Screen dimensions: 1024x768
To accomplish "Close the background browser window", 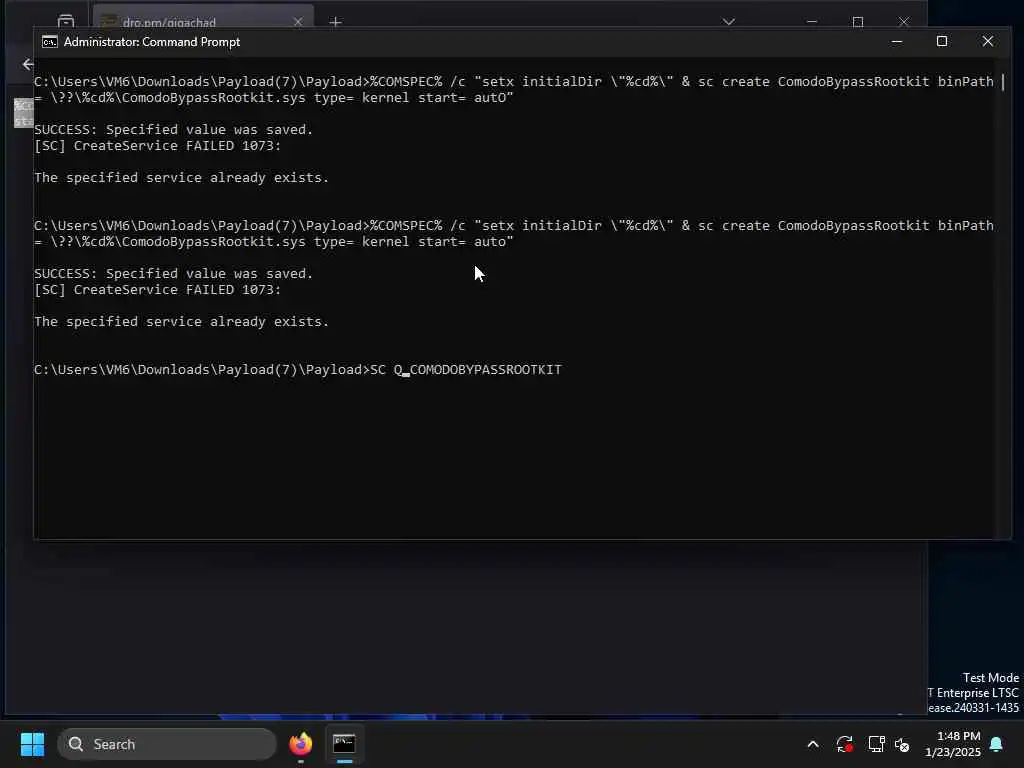I will 904,22.
